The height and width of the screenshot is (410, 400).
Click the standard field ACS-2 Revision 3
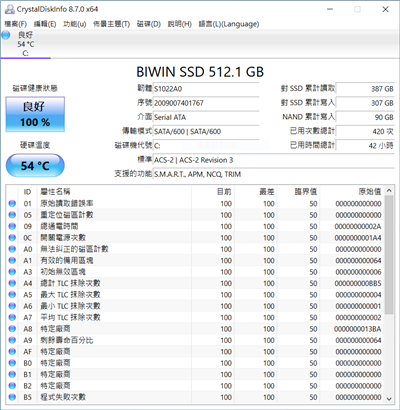273,160
